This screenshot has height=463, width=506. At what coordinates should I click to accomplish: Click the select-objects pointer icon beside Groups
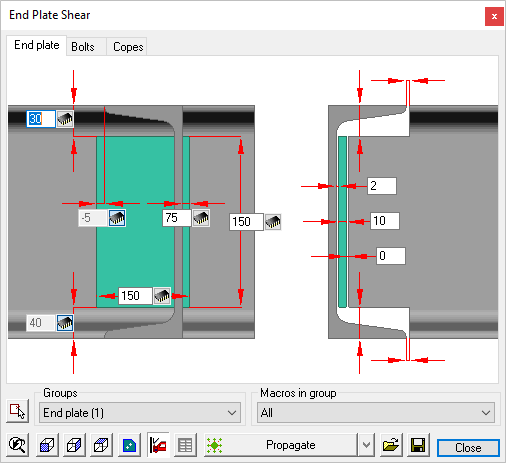tap(17, 411)
